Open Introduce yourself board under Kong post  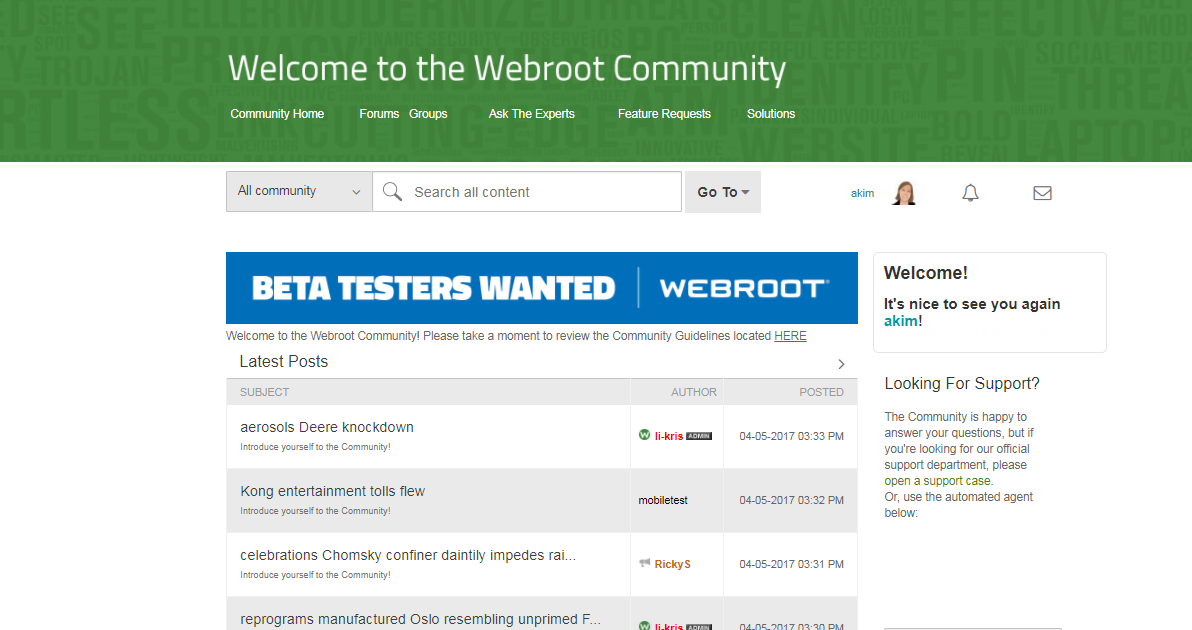315,511
